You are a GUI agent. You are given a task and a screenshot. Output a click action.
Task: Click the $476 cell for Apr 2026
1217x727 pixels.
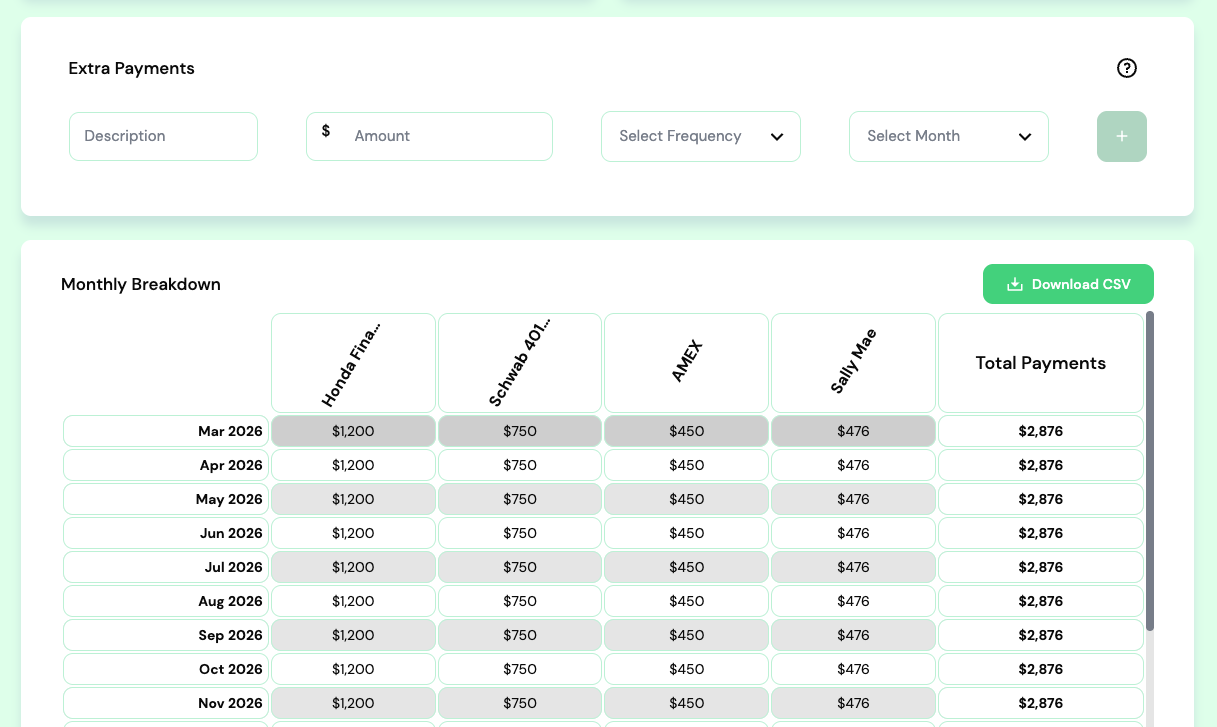click(853, 465)
